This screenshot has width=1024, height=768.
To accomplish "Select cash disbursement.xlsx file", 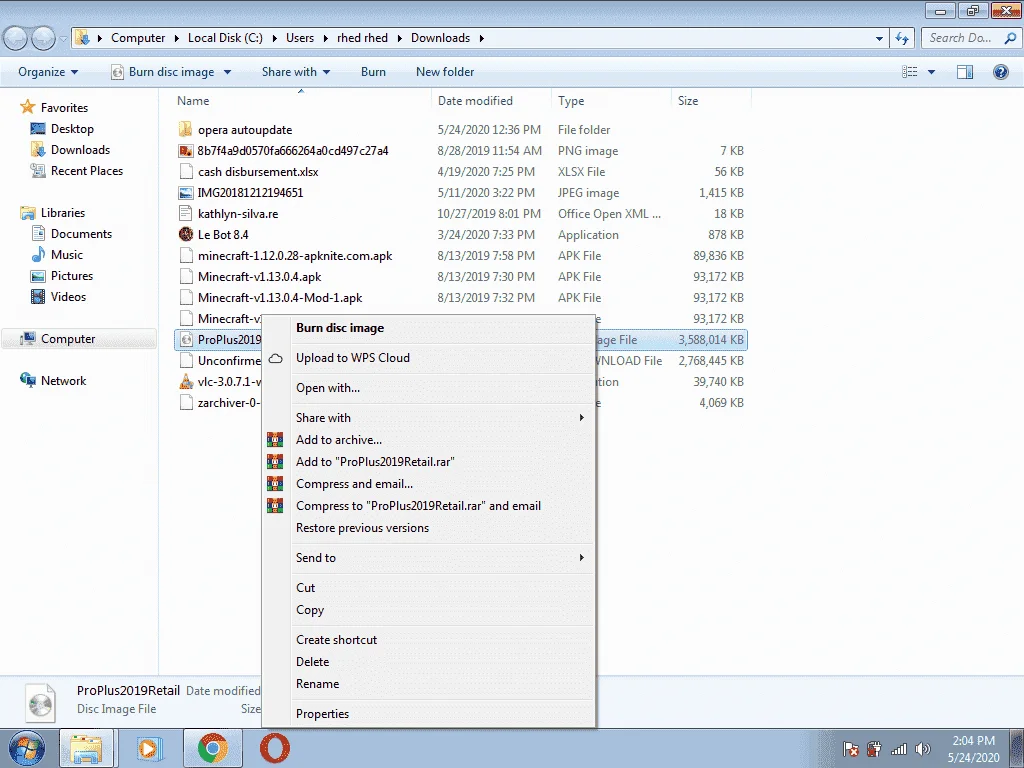I will point(258,172).
